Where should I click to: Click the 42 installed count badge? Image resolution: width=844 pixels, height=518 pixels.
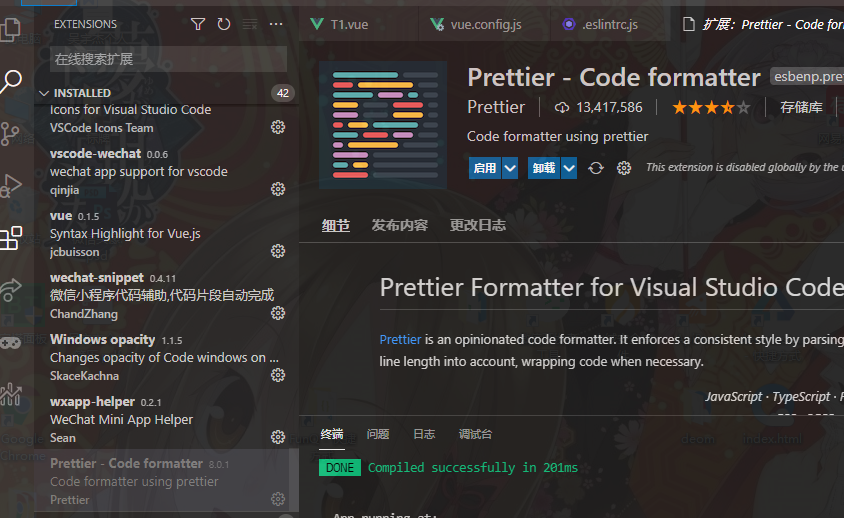[x=283, y=93]
